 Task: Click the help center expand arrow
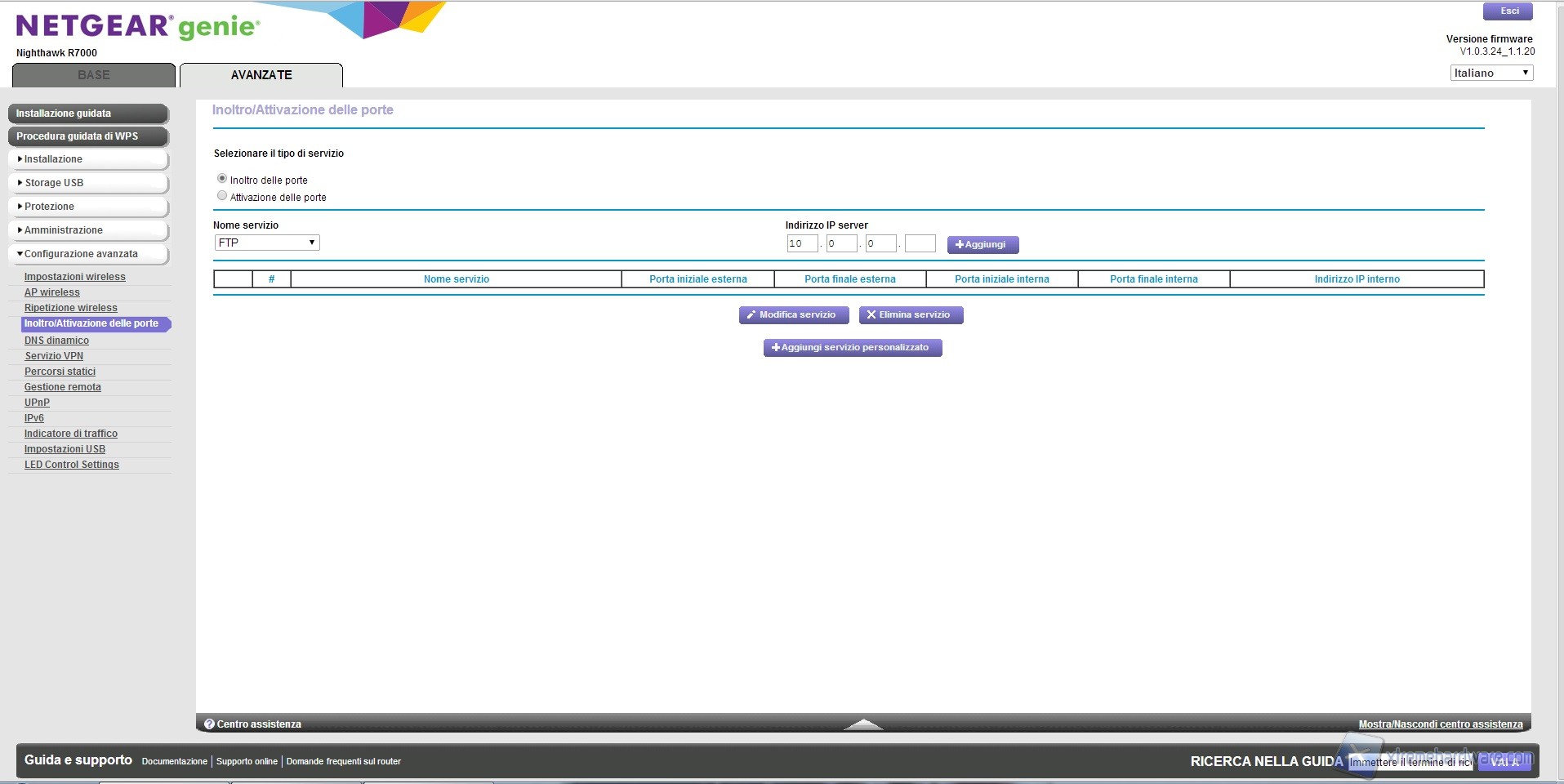(862, 724)
